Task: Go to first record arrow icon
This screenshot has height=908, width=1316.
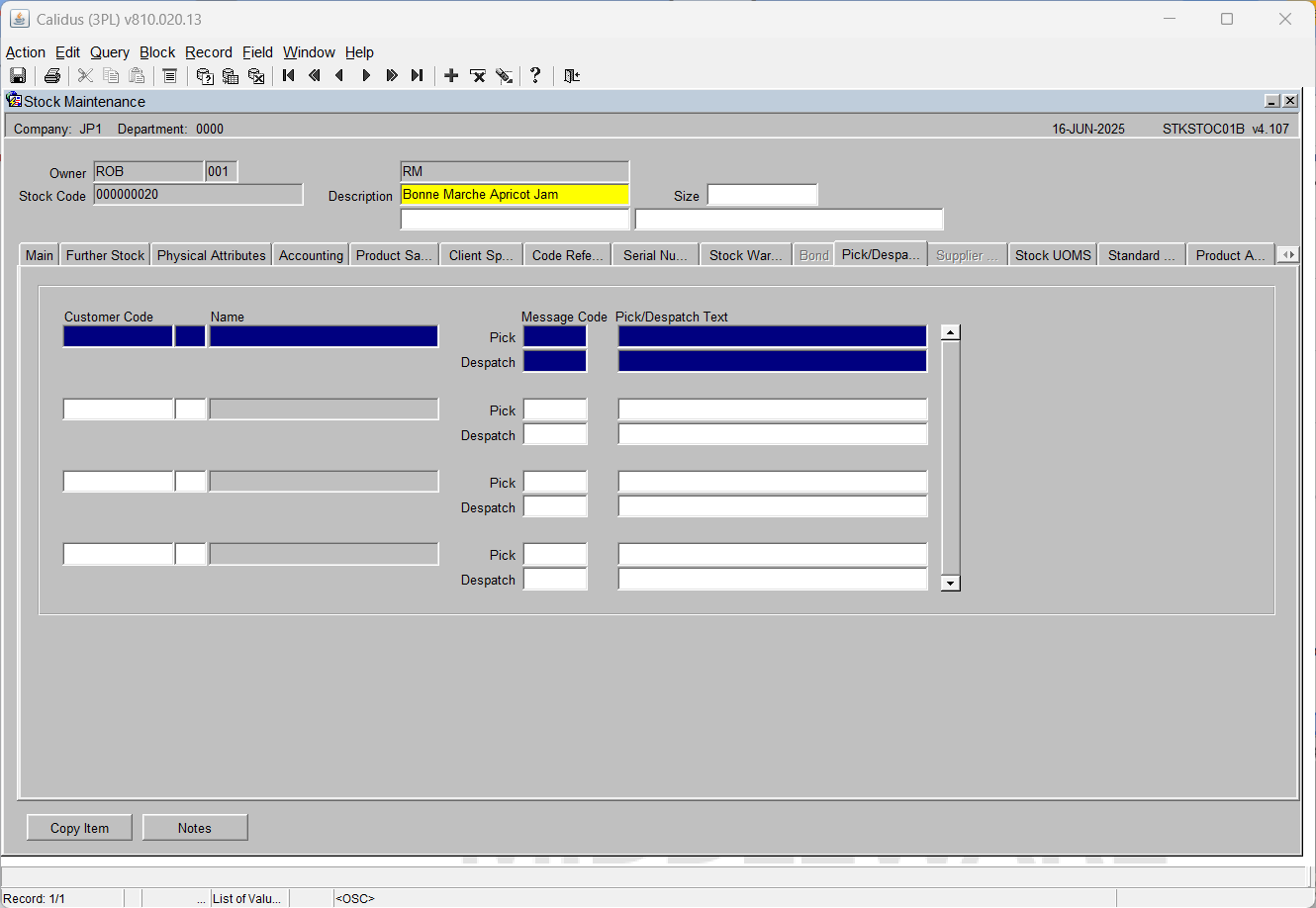Action: [289, 76]
